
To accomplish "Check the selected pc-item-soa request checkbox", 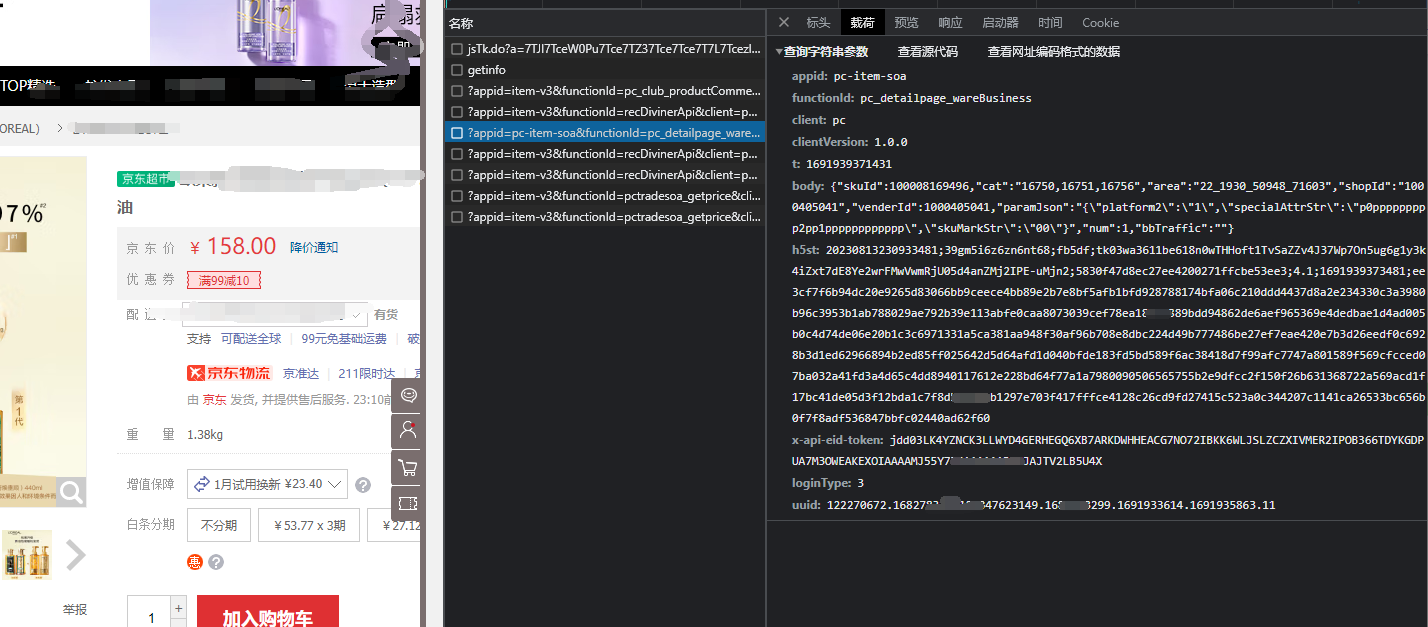I will coord(457,133).
